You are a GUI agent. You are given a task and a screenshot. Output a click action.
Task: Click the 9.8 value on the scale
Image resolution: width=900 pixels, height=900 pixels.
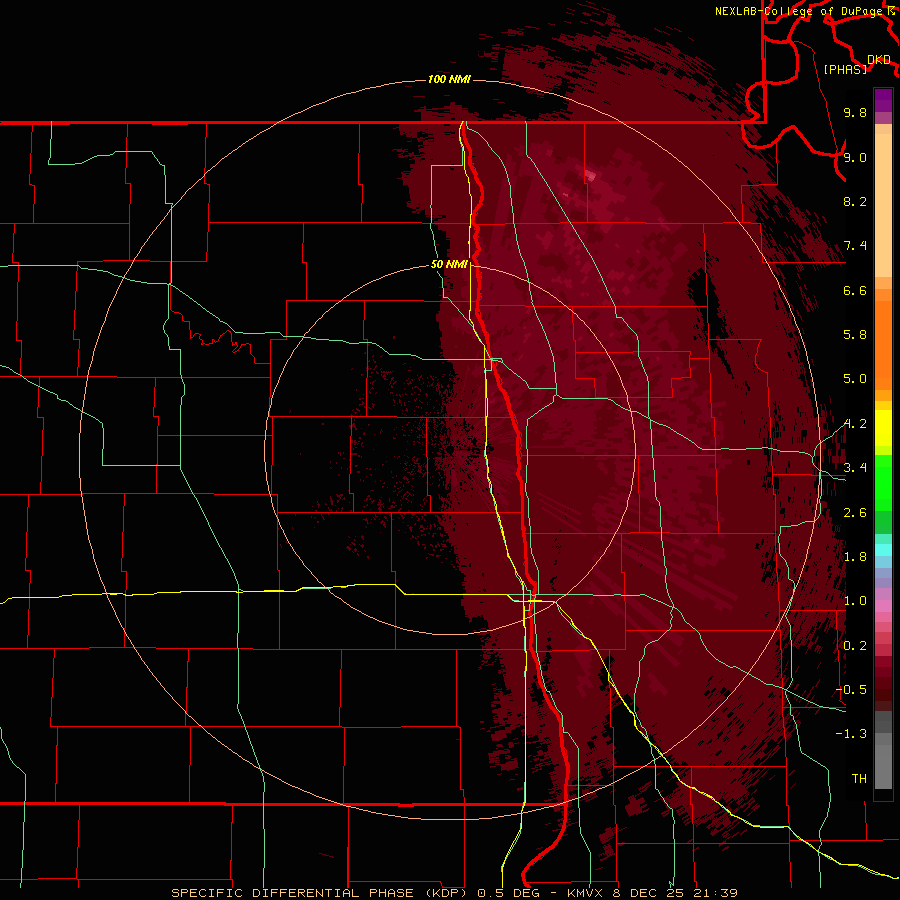855,112
